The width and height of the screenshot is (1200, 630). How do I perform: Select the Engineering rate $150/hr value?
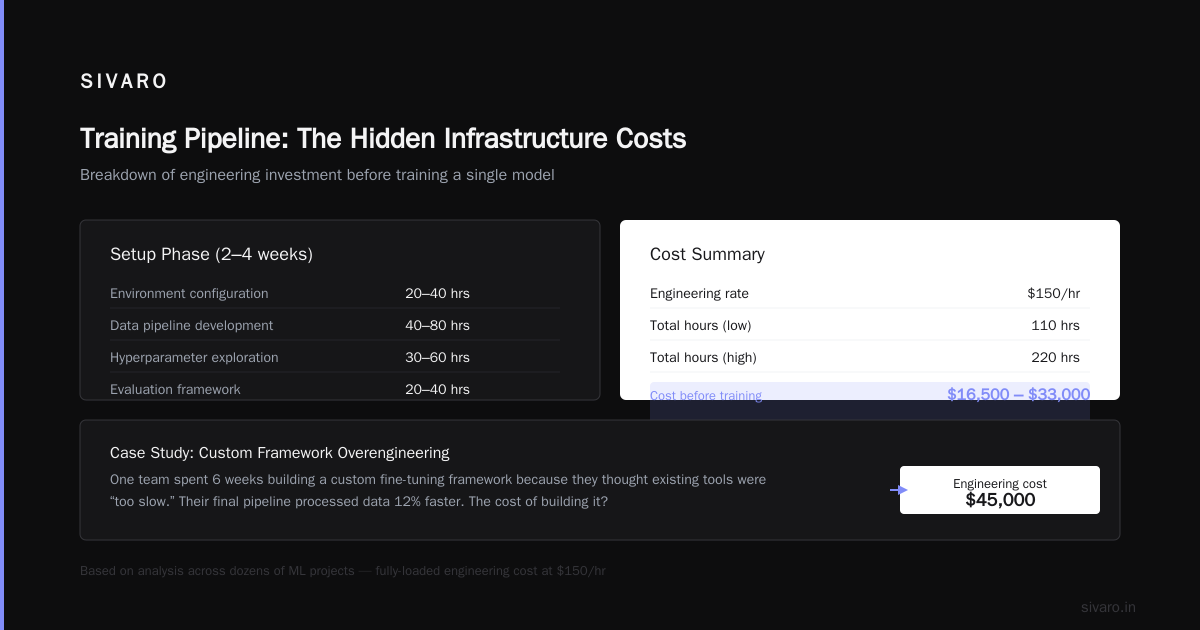1053,293
